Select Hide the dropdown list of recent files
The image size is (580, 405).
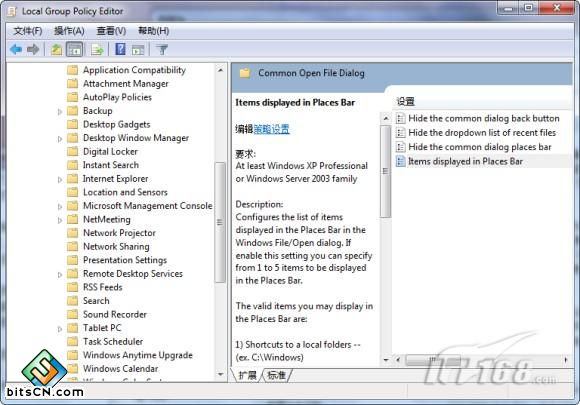click(x=482, y=132)
